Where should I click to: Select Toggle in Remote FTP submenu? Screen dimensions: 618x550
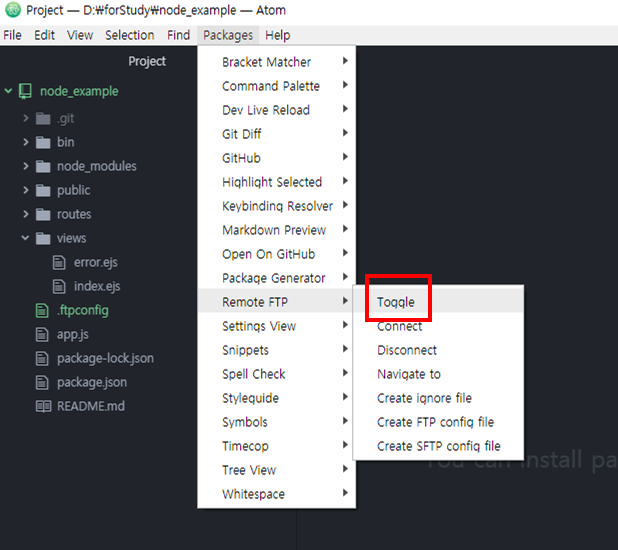pyautogui.click(x=438, y=302)
